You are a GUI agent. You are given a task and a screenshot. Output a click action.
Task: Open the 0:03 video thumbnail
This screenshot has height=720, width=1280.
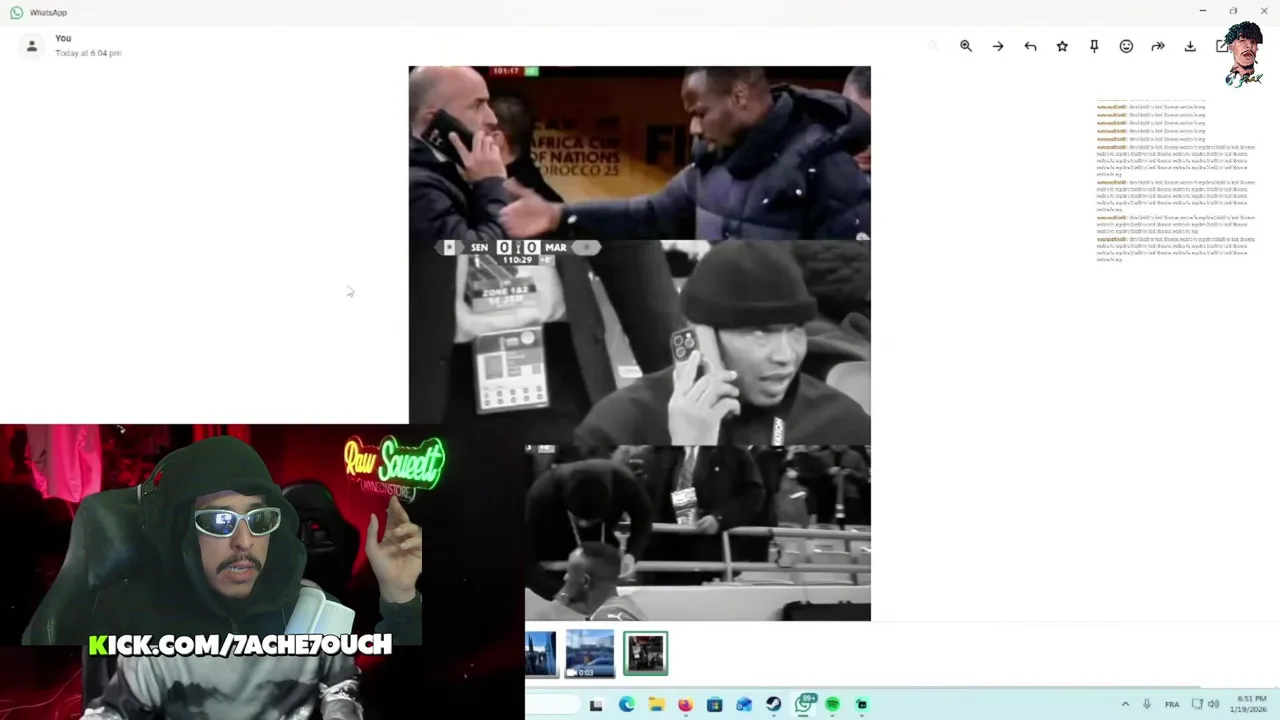coord(590,654)
